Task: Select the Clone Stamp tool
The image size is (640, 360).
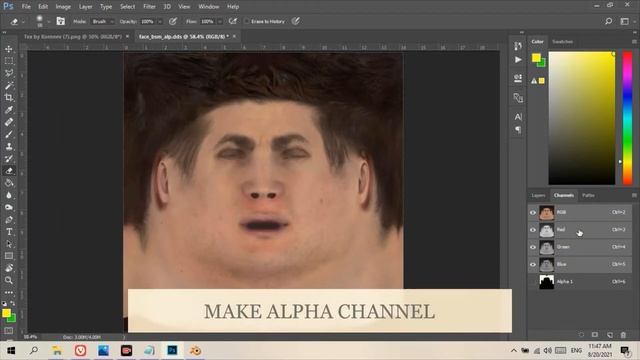Action: pyautogui.click(x=9, y=147)
